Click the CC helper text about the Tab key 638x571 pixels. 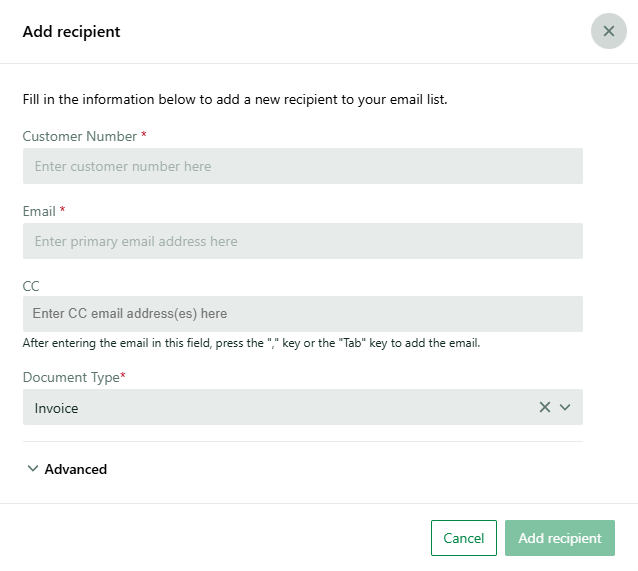point(251,343)
